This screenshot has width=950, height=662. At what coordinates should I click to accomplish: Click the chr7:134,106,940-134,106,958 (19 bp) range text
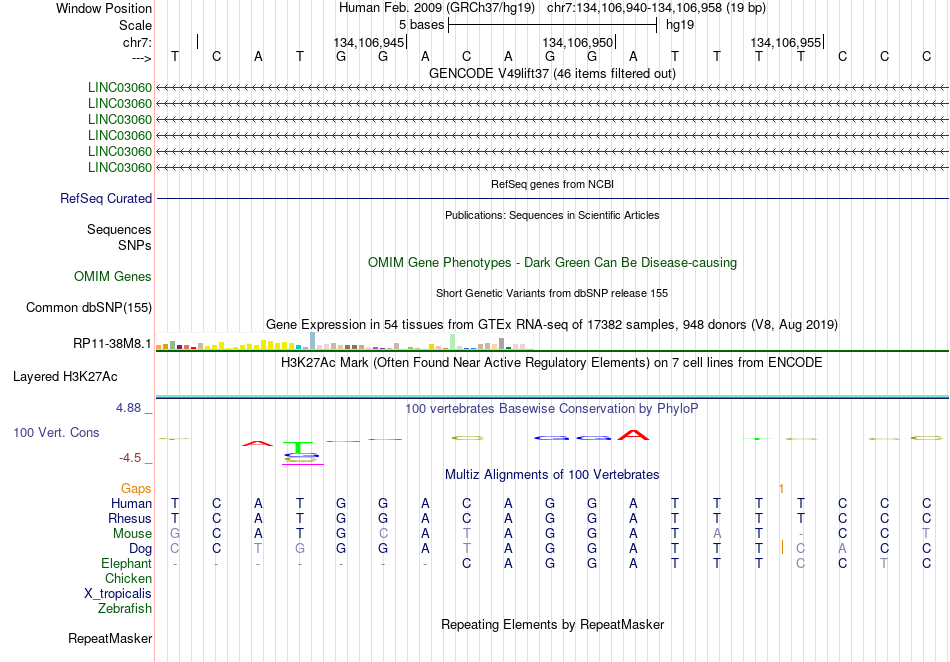656,8
